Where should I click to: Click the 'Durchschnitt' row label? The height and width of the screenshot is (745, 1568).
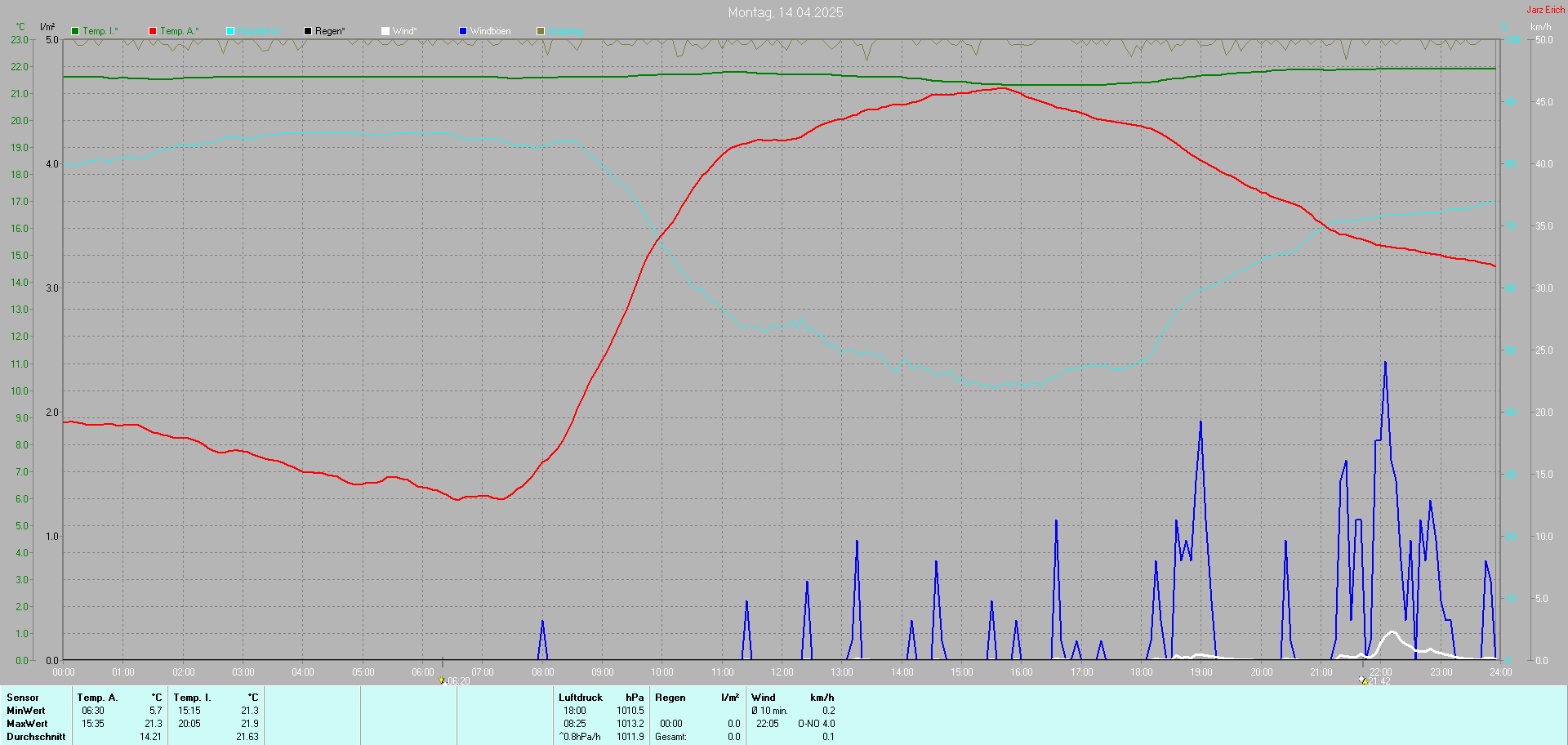(x=36, y=737)
